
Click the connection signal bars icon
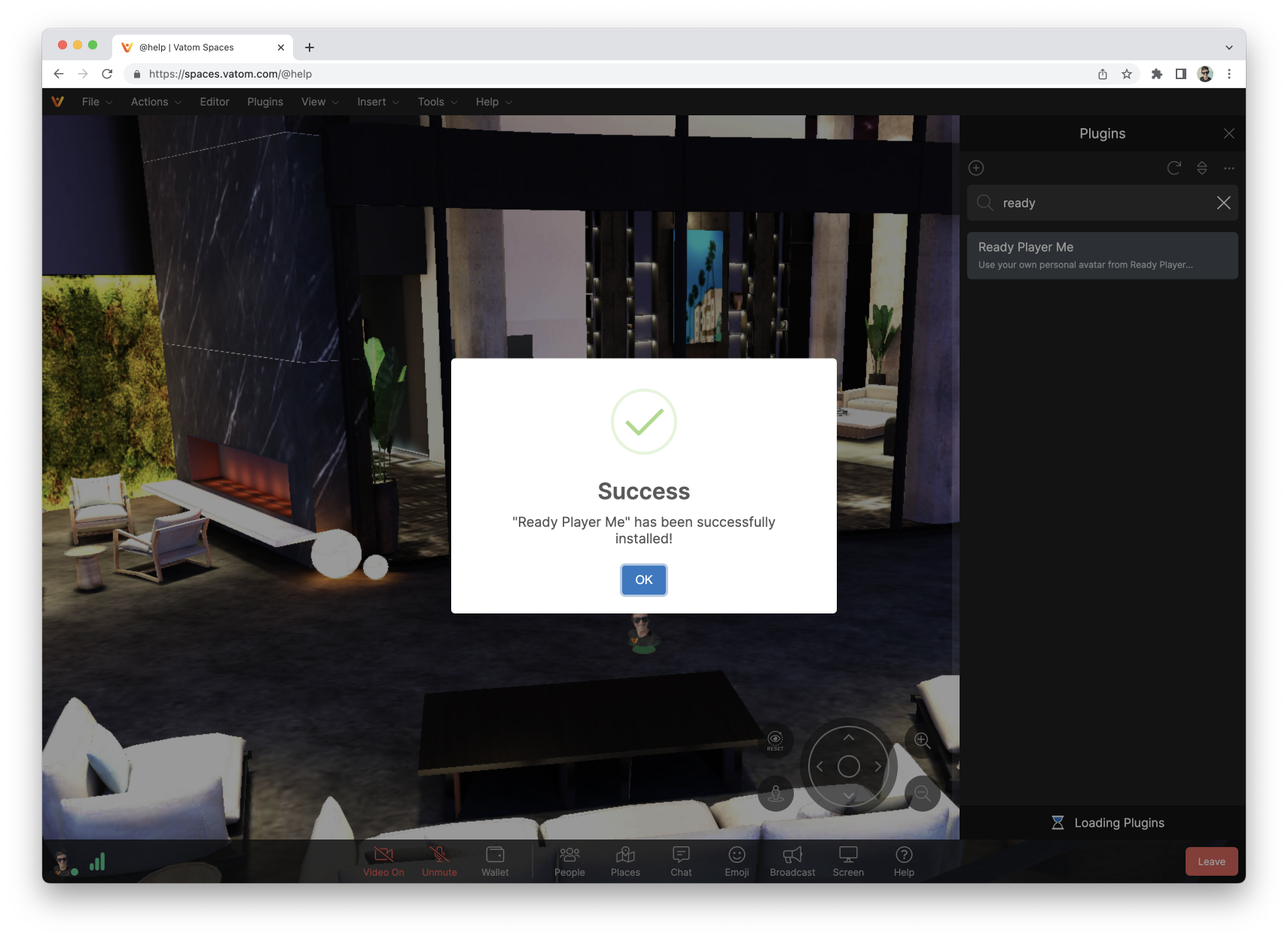97,861
